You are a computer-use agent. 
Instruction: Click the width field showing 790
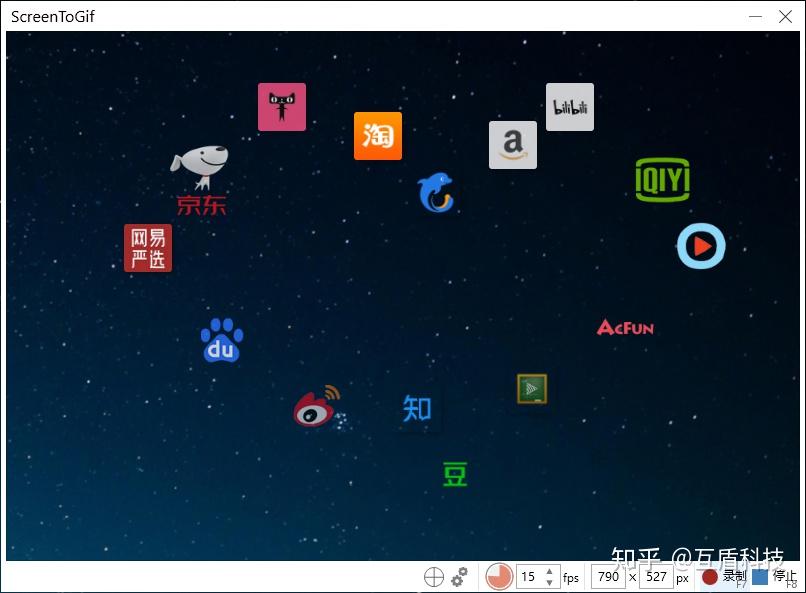(x=609, y=577)
